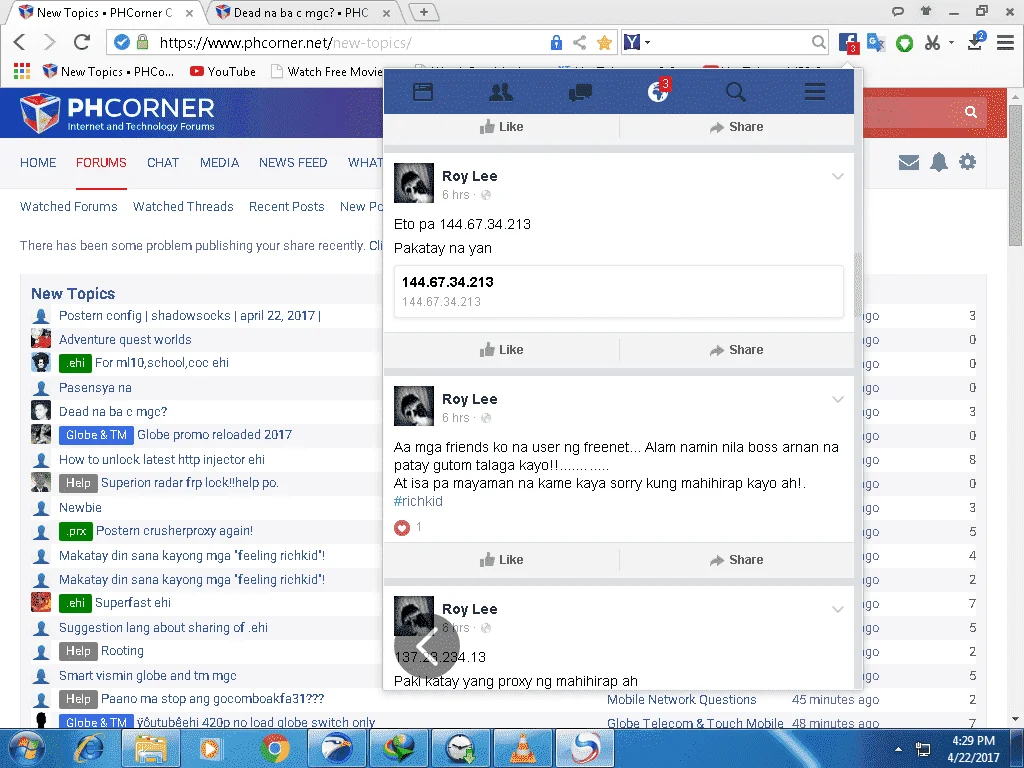
Task: Go back with the browser back arrow
Action: (x=20, y=42)
